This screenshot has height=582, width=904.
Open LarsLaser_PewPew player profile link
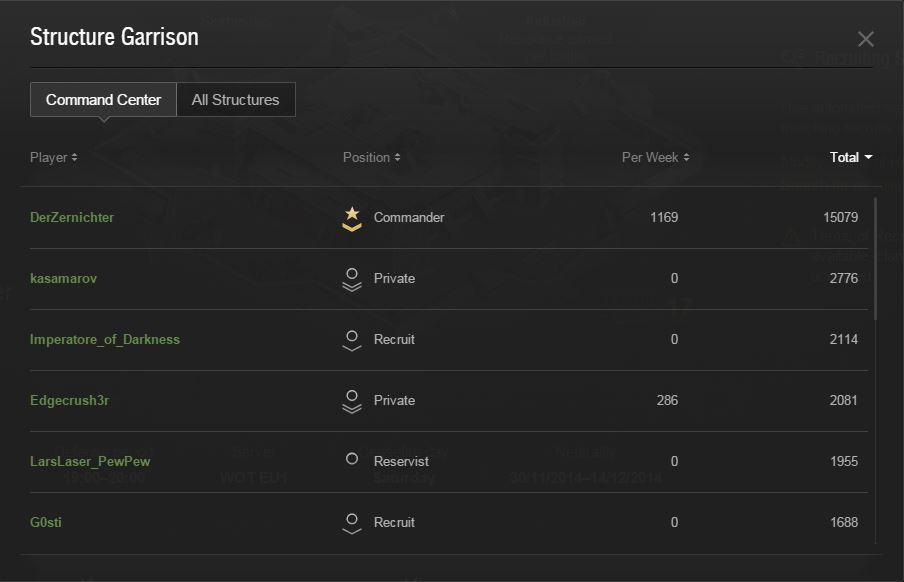pos(90,462)
